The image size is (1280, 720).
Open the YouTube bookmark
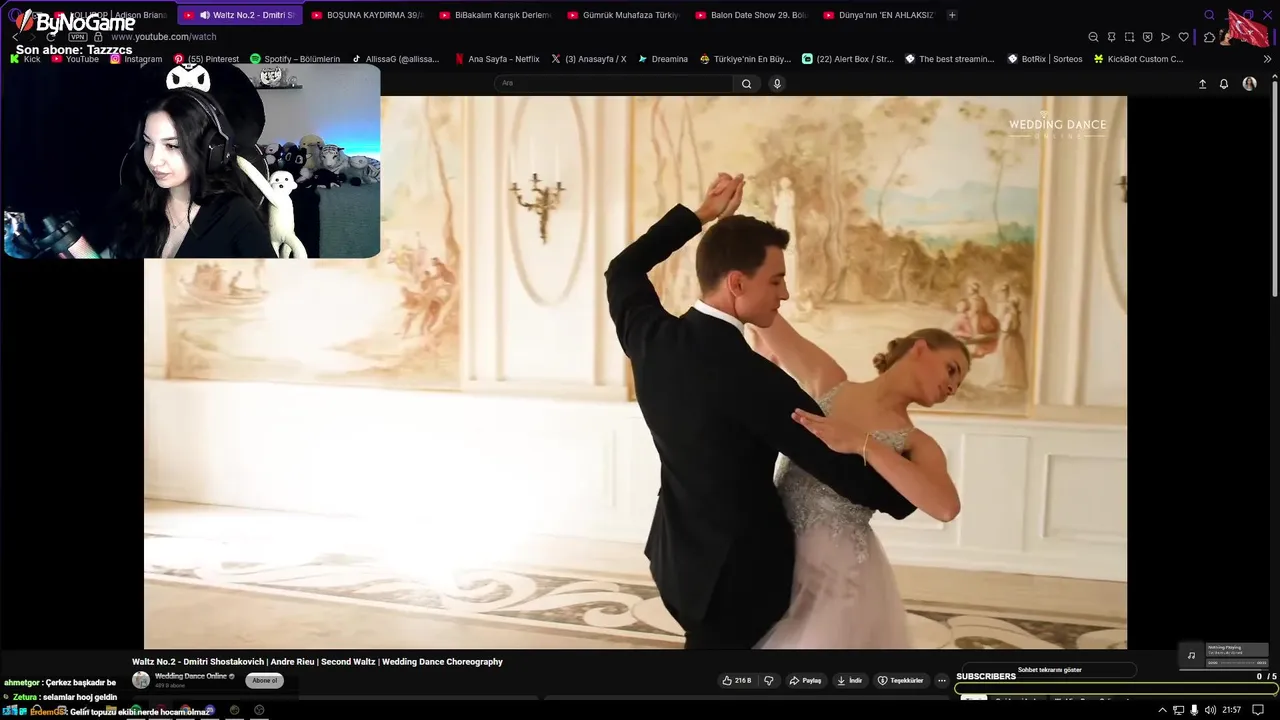pos(75,59)
